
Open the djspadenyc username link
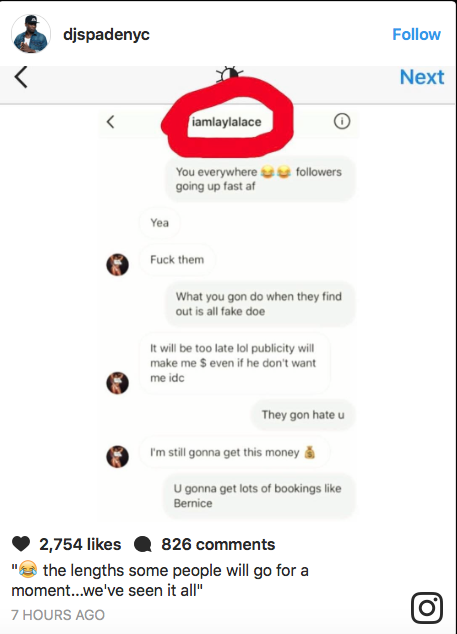106,34
